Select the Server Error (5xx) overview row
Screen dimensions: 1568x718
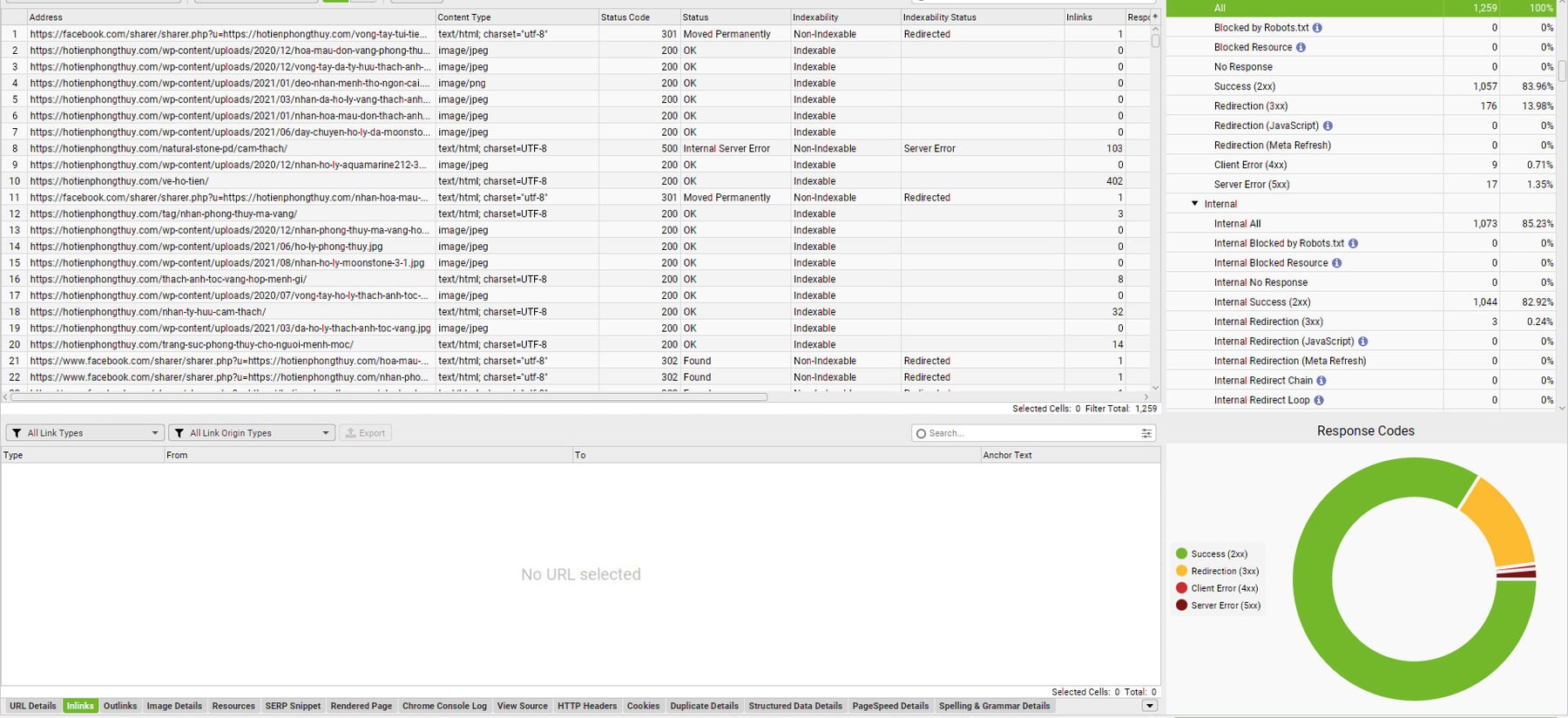pyautogui.click(x=1361, y=185)
